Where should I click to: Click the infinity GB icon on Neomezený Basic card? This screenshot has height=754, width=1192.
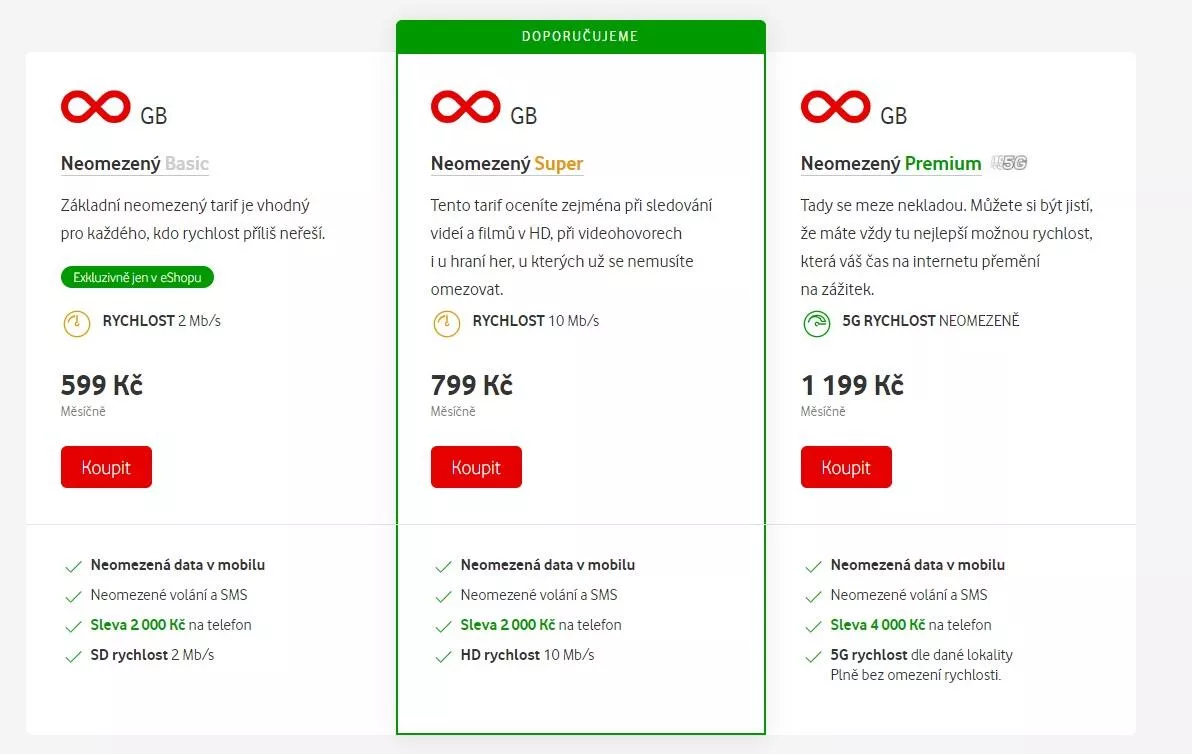click(95, 105)
